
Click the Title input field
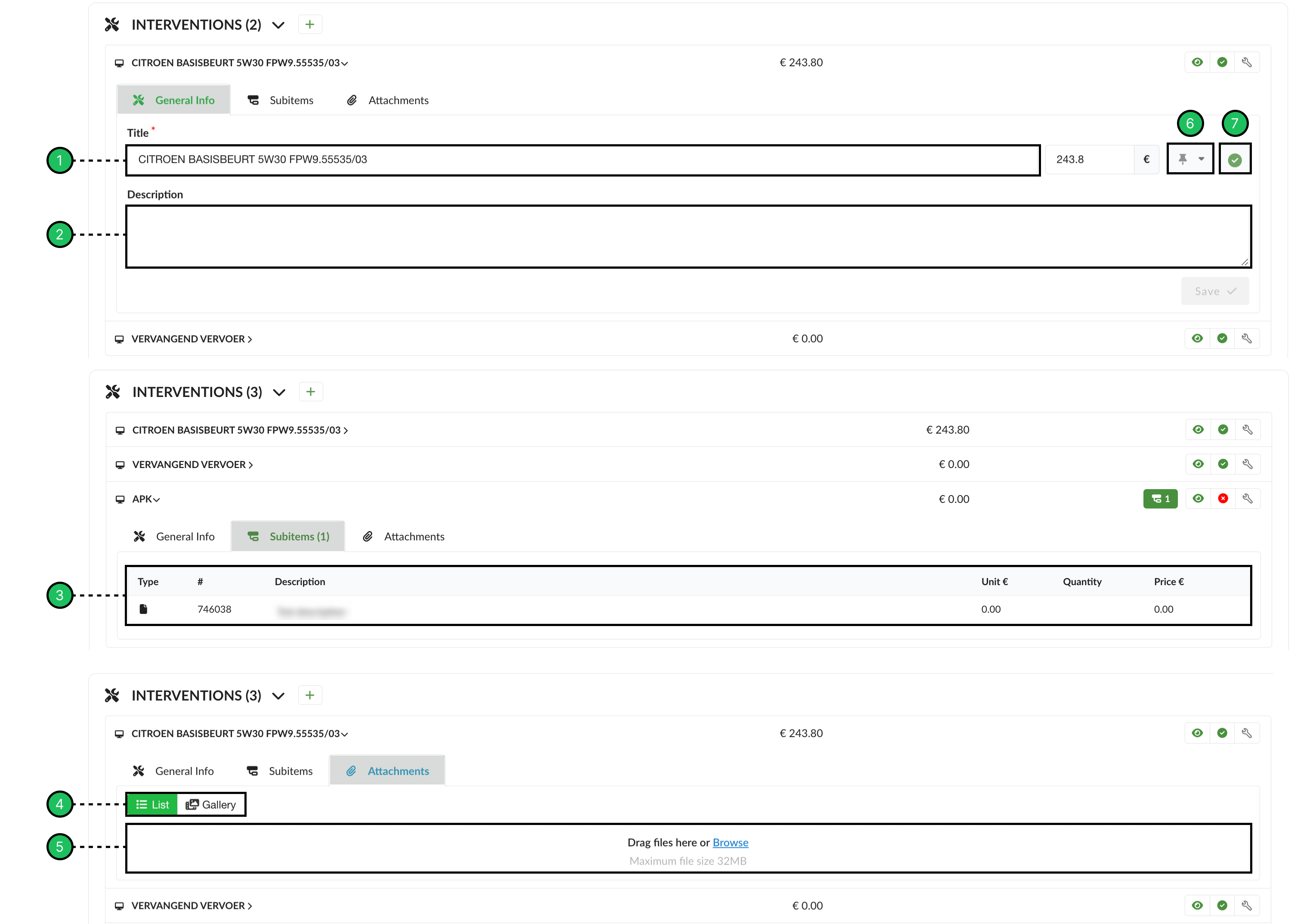coord(582,160)
